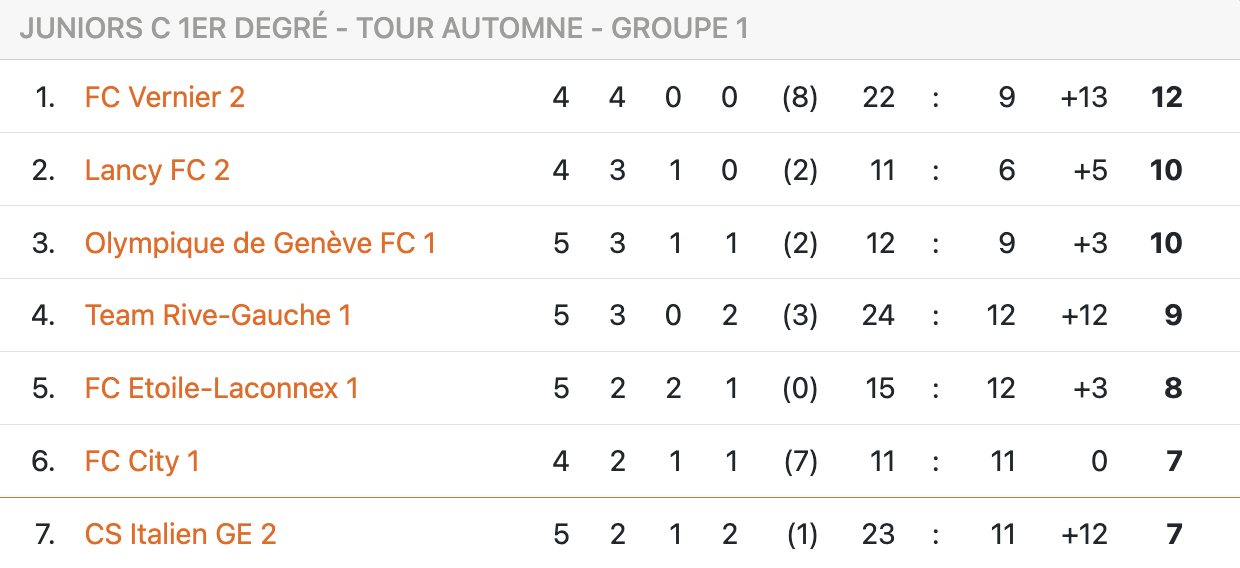Click the (8) fair-play value in parentheses

(x=800, y=97)
